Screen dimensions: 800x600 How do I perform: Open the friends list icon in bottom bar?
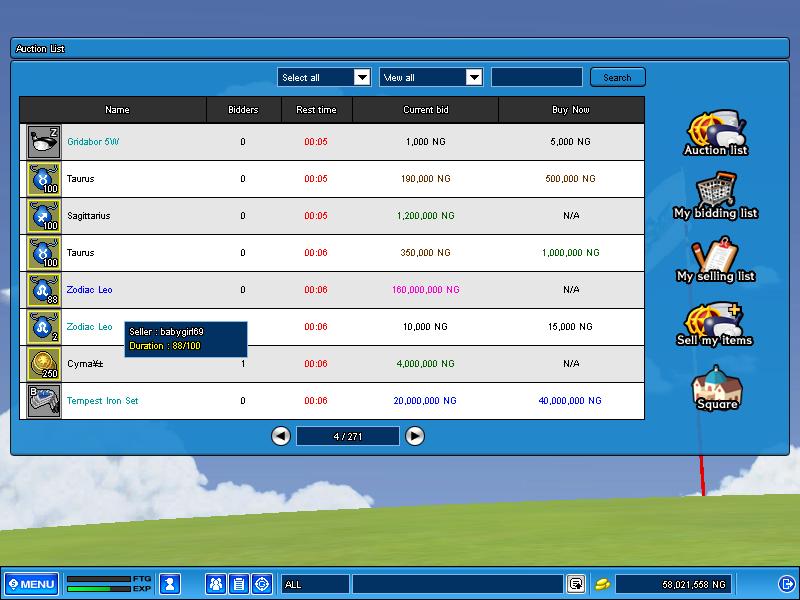(215, 584)
